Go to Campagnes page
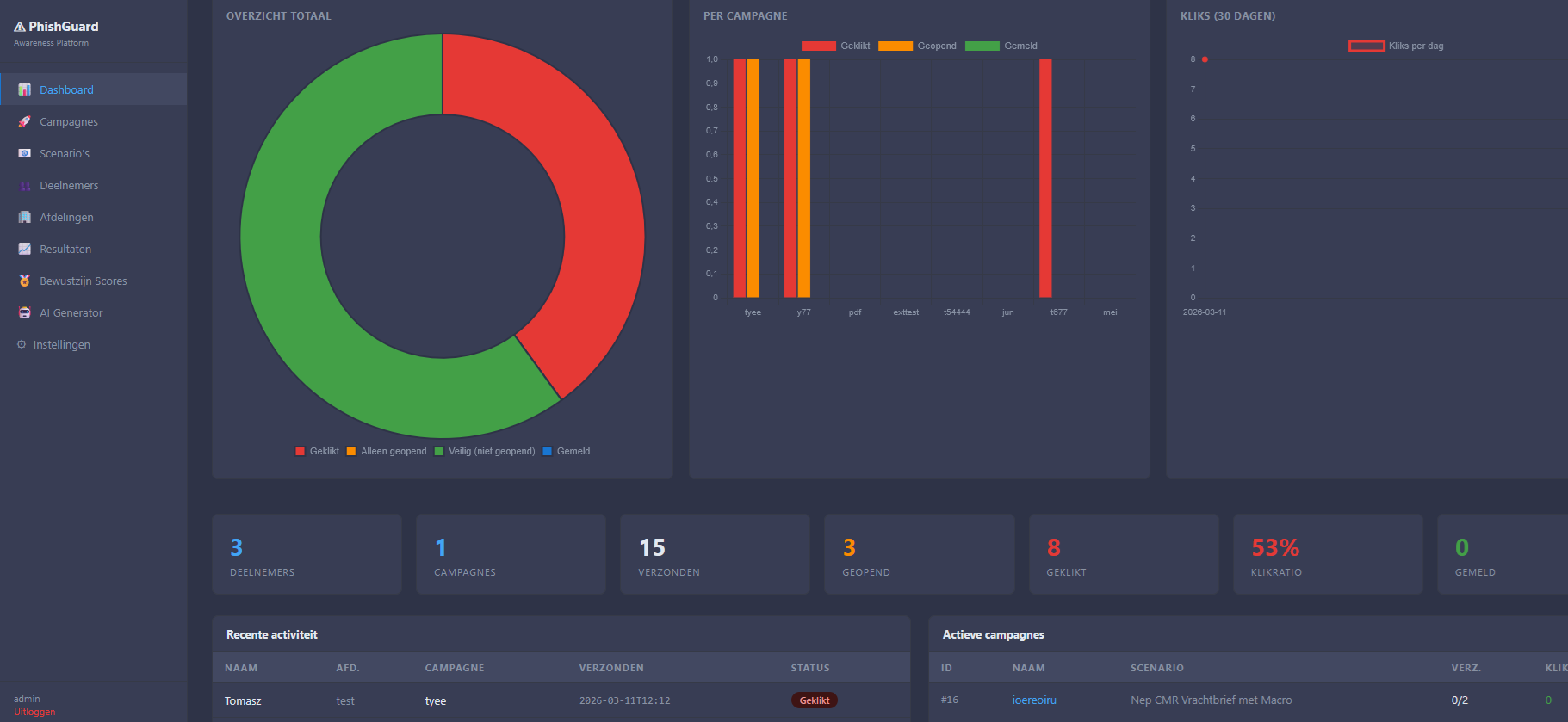 (93, 121)
